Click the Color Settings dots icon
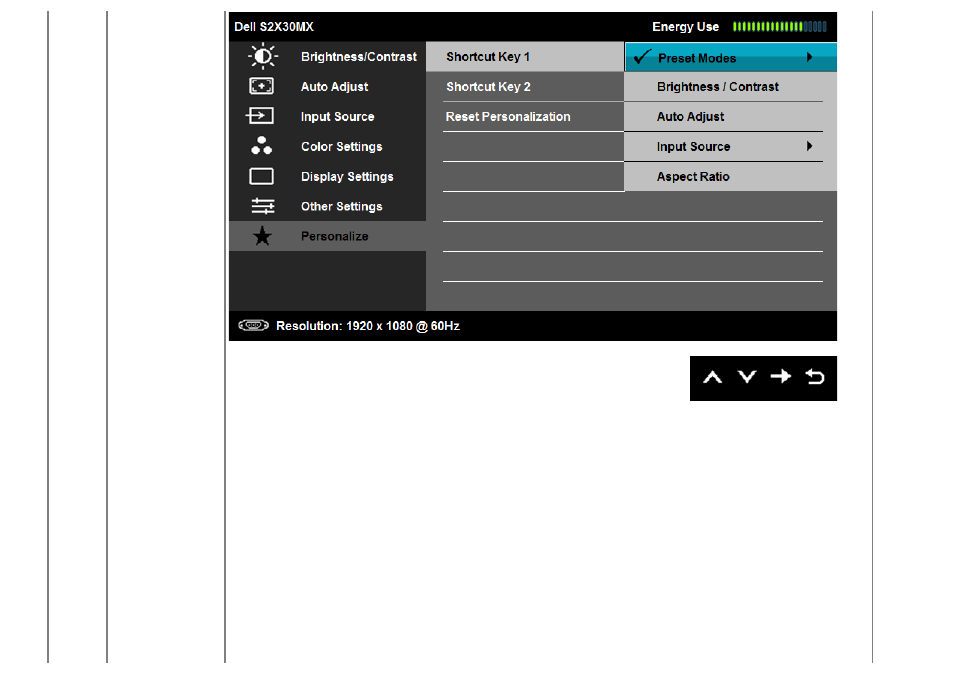Screen dimensions: 954x674 coord(262,145)
